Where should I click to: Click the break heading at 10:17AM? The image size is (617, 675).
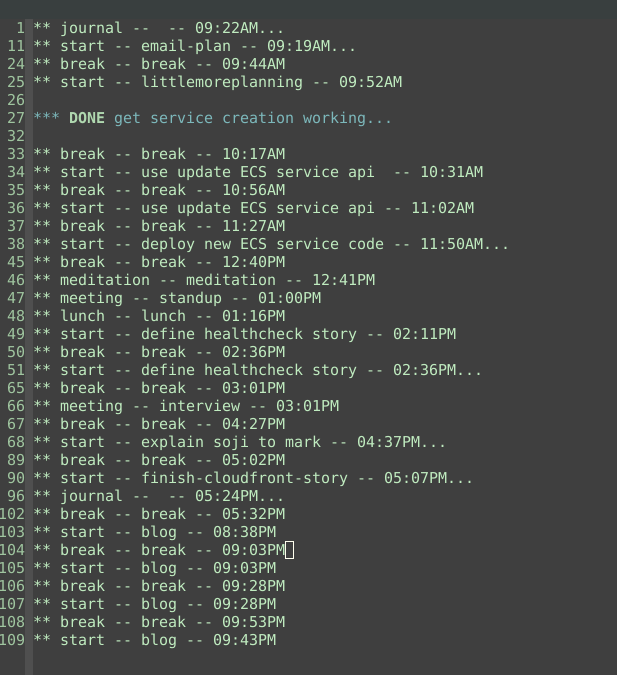[x=159, y=154]
